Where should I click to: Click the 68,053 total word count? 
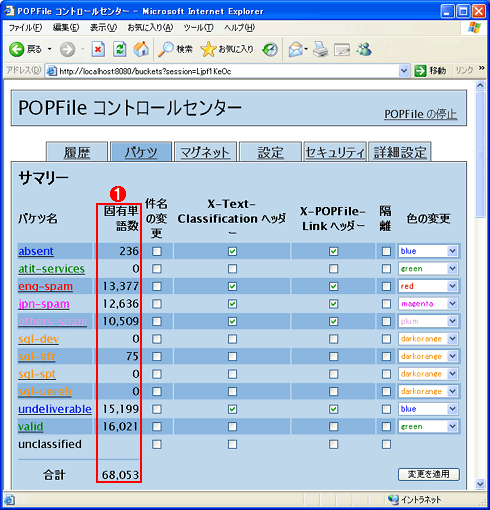pyautogui.click(x=120, y=475)
